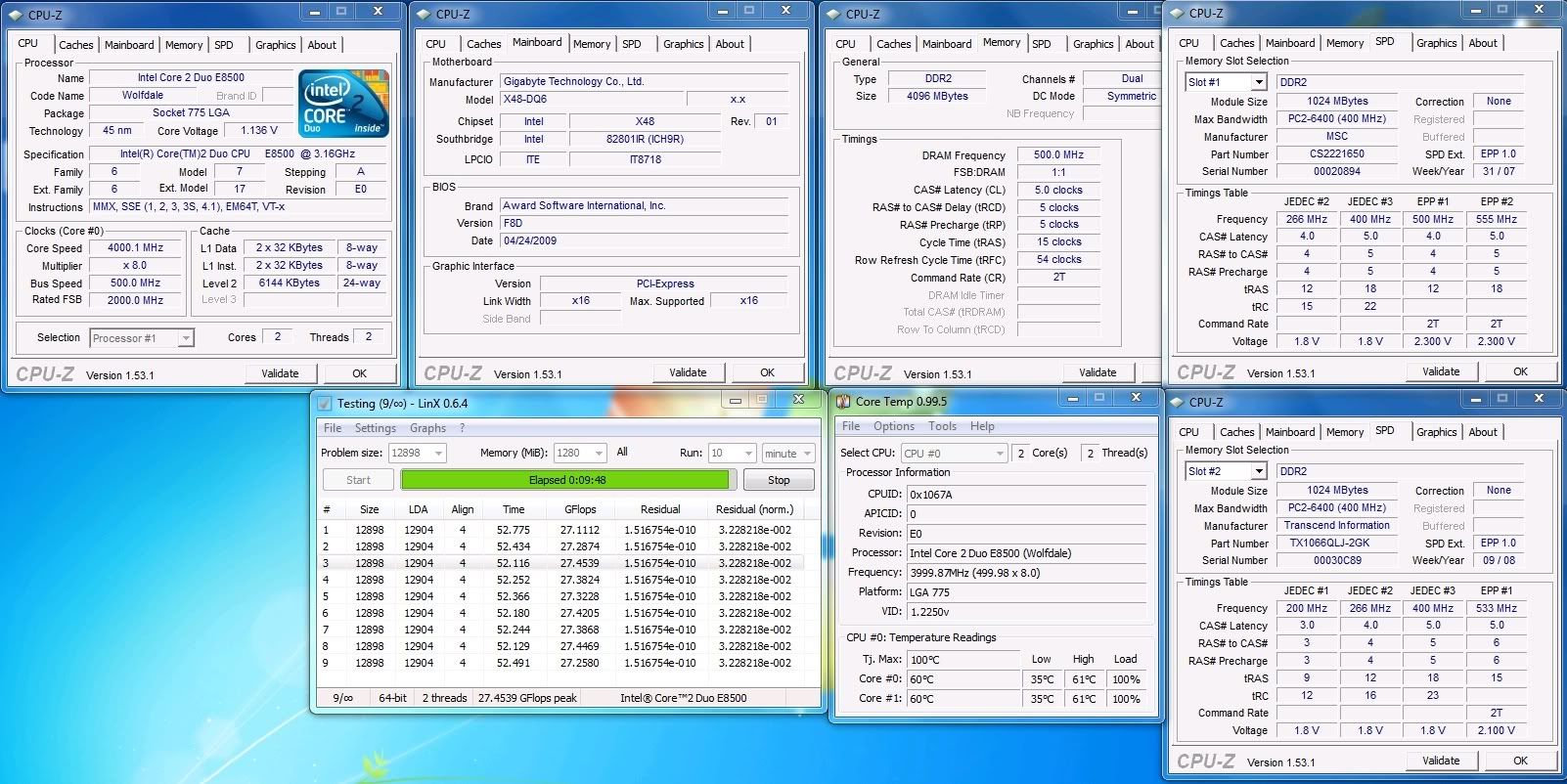
Task: Open the Mainboard tab in the Slot #2 SPD window
Action: click(x=1290, y=432)
